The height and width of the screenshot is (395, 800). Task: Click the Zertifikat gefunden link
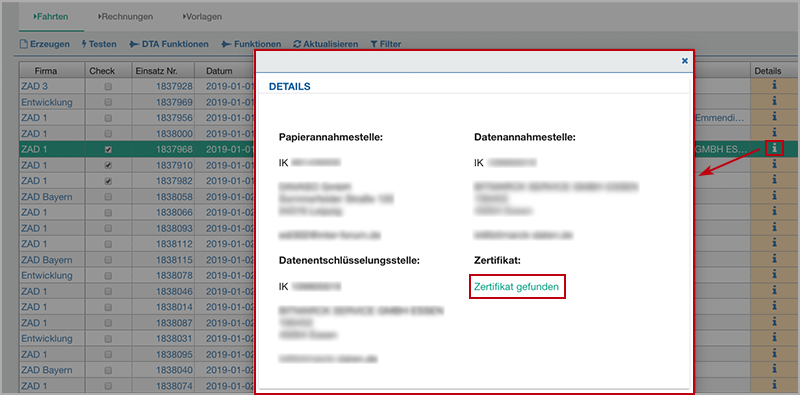516,287
